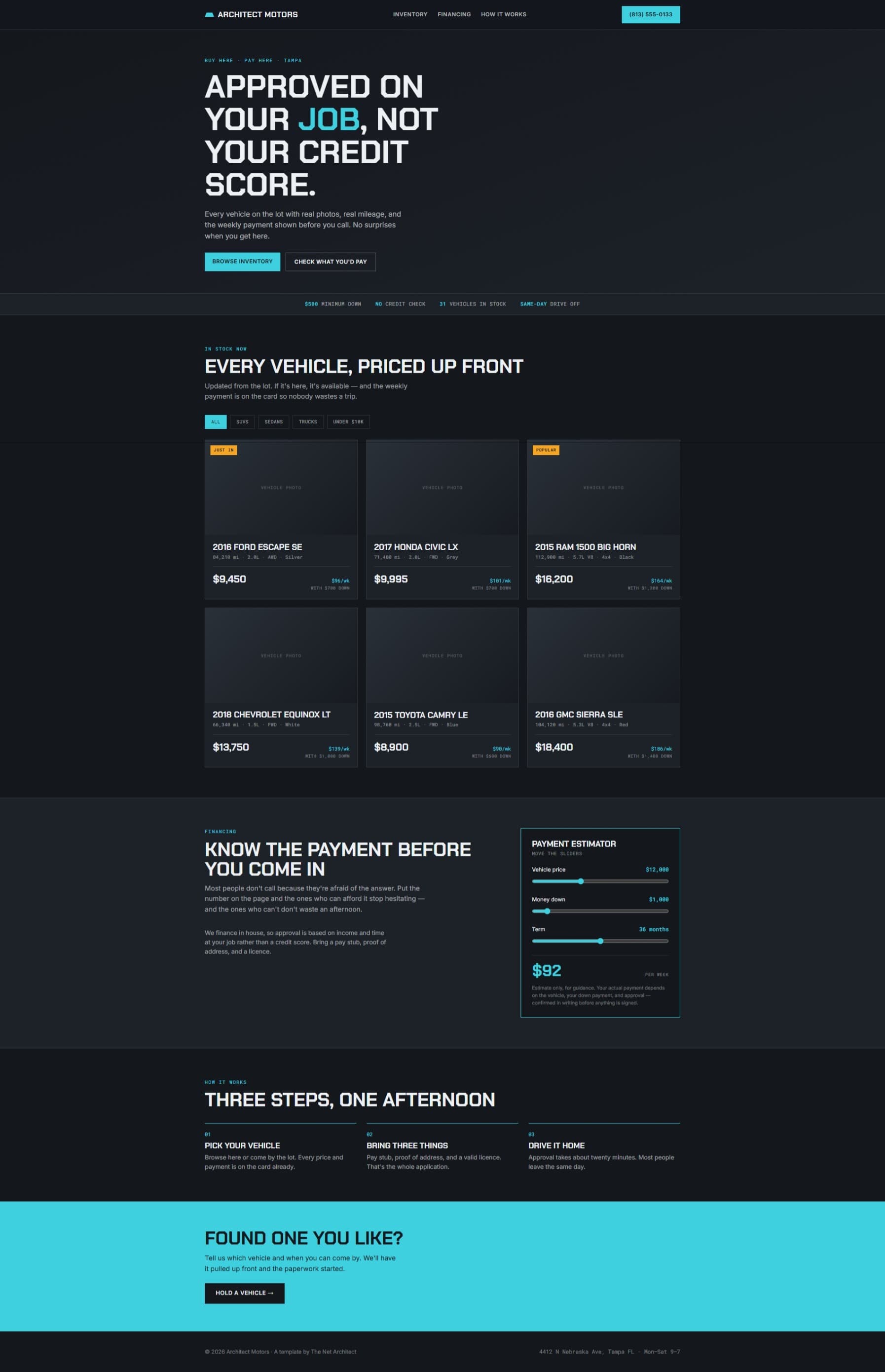Open the 2015 Toyota Camry LE title
This screenshot has height=1372, width=885.
pyautogui.click(x=421, y=715)
